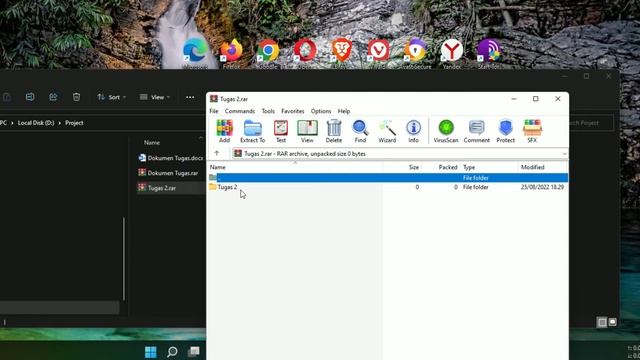Image resolution: width=640 pixels, height=360 pixels.
Task: Click the search field in Explorer window
Action: coord(591,123)
